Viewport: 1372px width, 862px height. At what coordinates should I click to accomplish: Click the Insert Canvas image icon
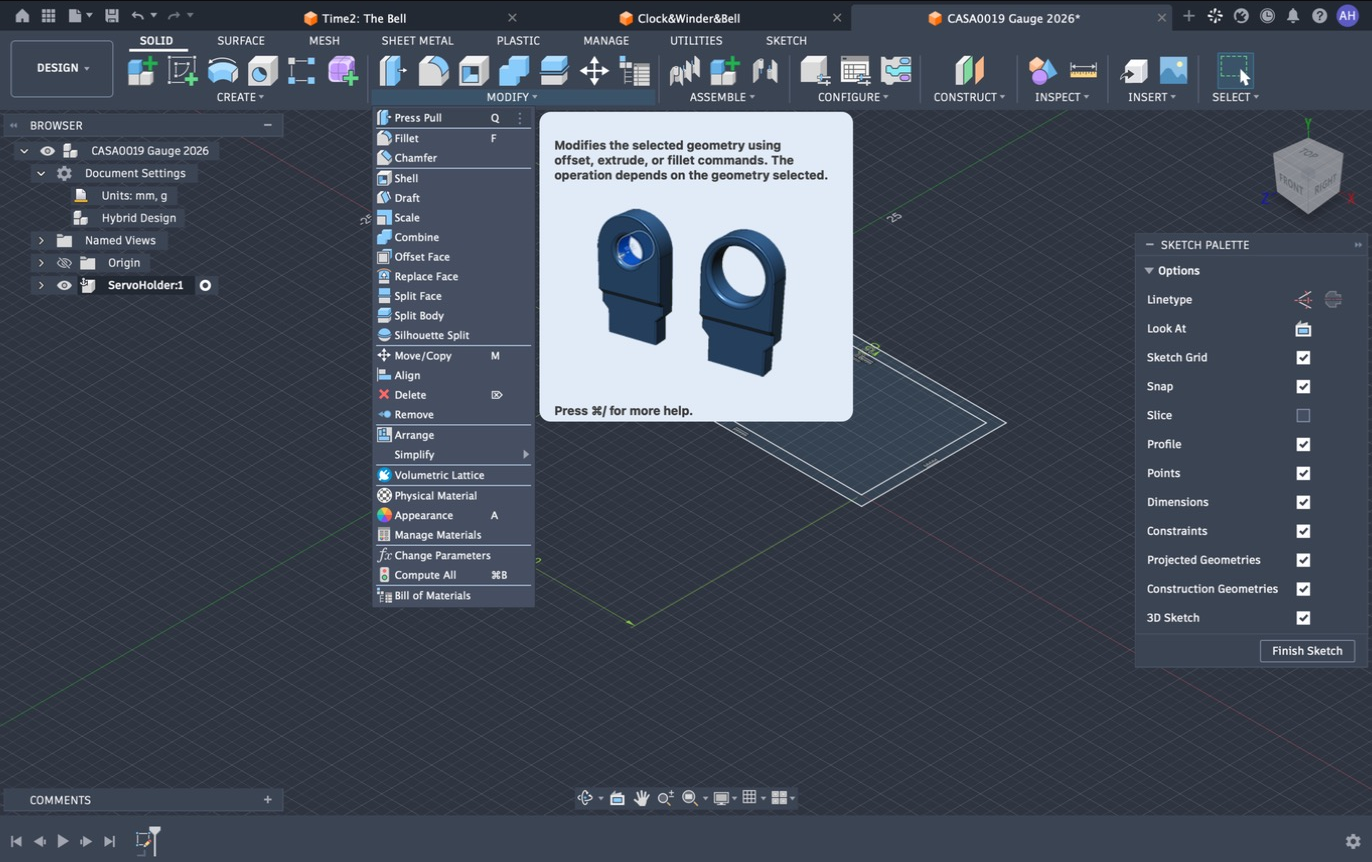[1173, 70]
